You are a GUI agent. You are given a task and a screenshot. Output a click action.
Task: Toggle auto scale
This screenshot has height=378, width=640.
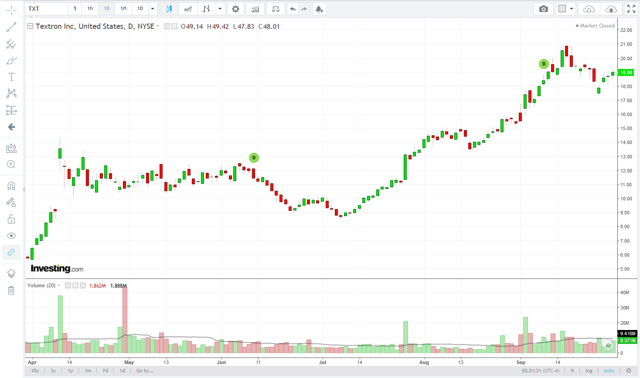point(609,371)
